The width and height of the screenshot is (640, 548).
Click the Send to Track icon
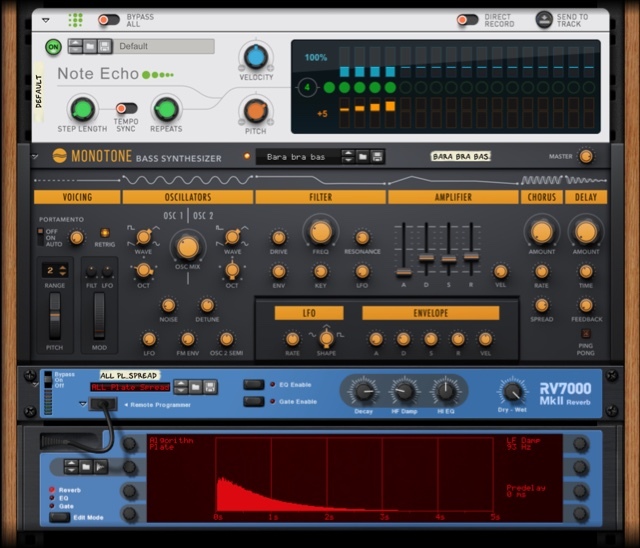544,19
